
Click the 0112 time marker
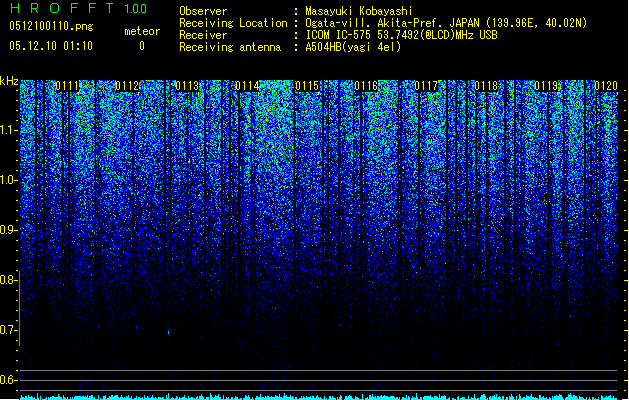pyautogui.click(x=127, y=86)
